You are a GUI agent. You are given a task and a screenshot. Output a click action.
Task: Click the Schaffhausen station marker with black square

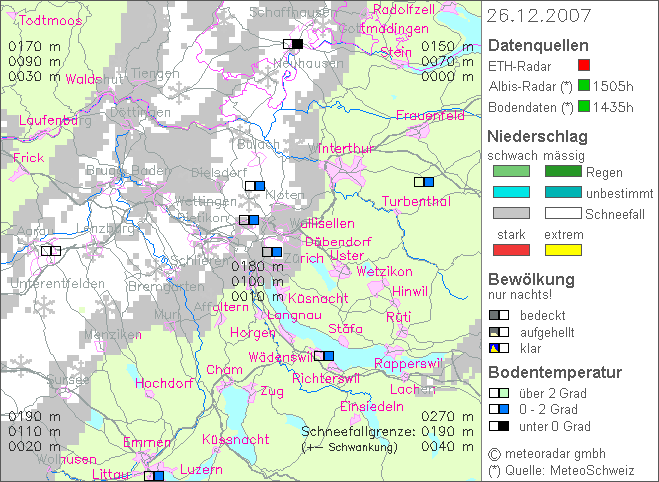[293, 44]
